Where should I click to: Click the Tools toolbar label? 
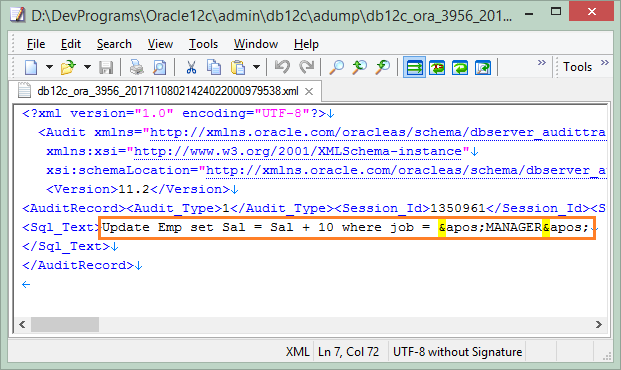577,67
